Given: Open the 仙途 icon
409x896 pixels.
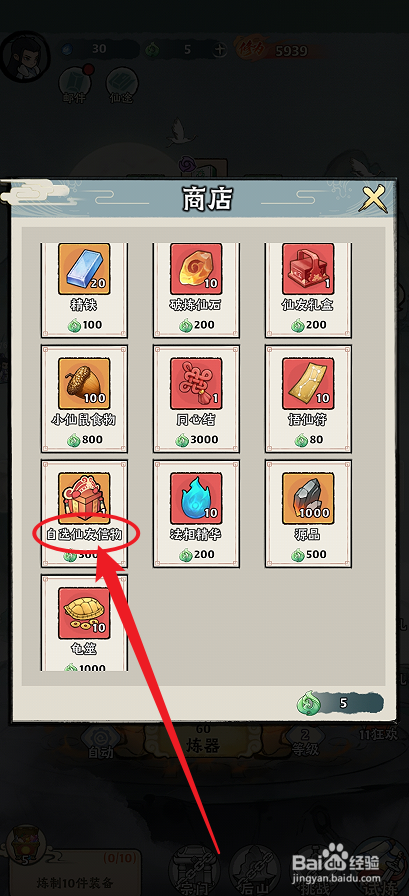Looking at the screenshot, I should (x=121, y=86).
